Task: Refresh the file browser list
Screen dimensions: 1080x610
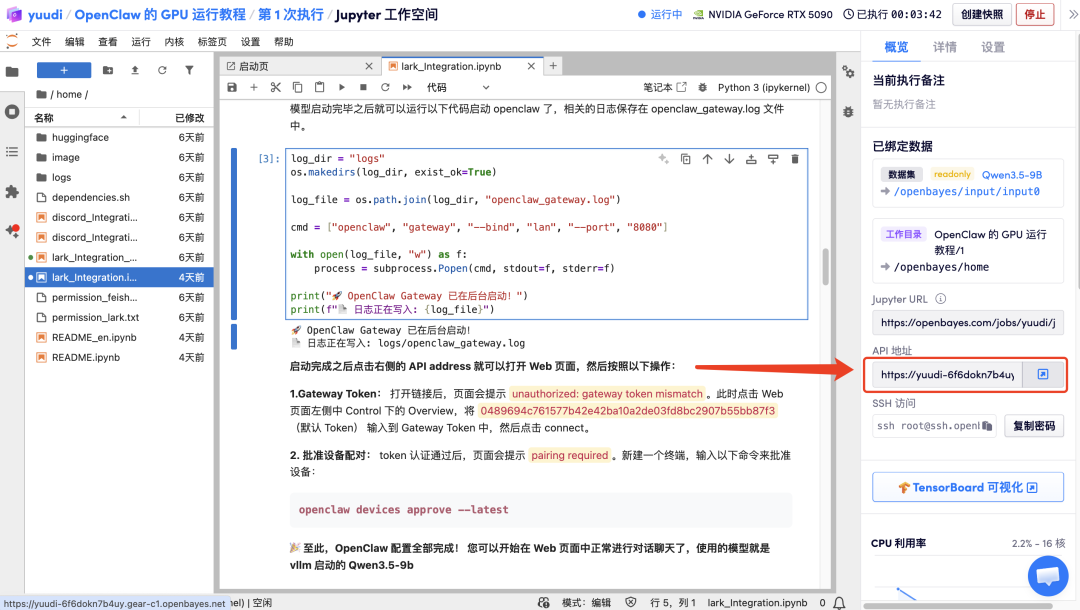Action: [162, 70]
